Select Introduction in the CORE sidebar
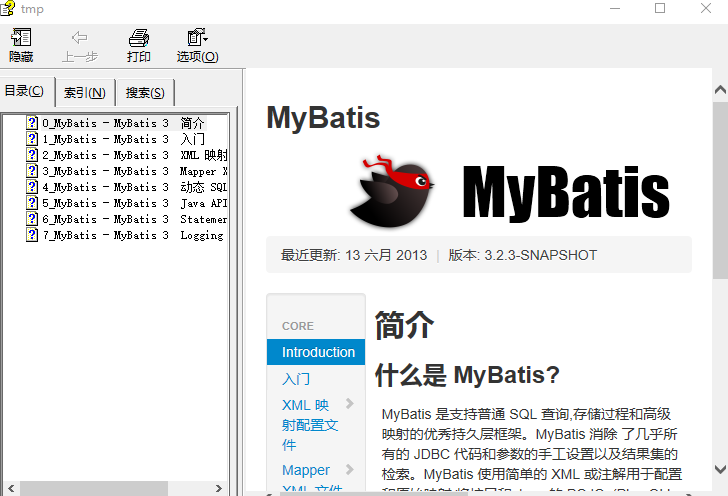 317,352
